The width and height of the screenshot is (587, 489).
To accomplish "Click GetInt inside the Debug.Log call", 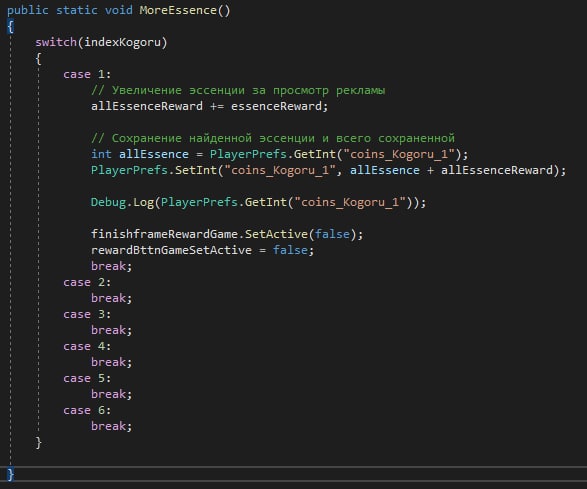I will click(x=266, y=202).
